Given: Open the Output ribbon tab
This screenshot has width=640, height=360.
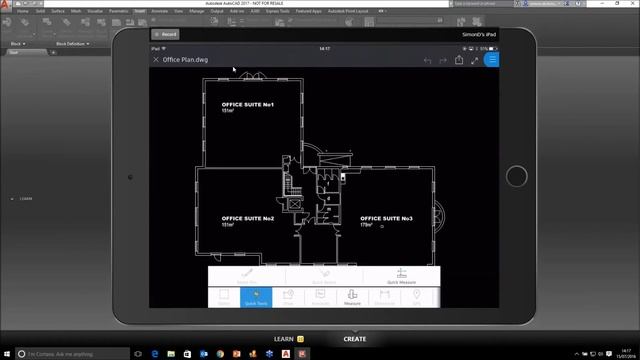Looking at the screenshot, I should (217, 11).
